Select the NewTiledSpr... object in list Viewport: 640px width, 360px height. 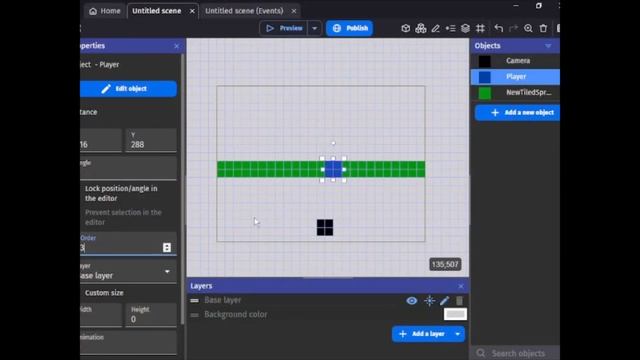[x=515, y=93]
